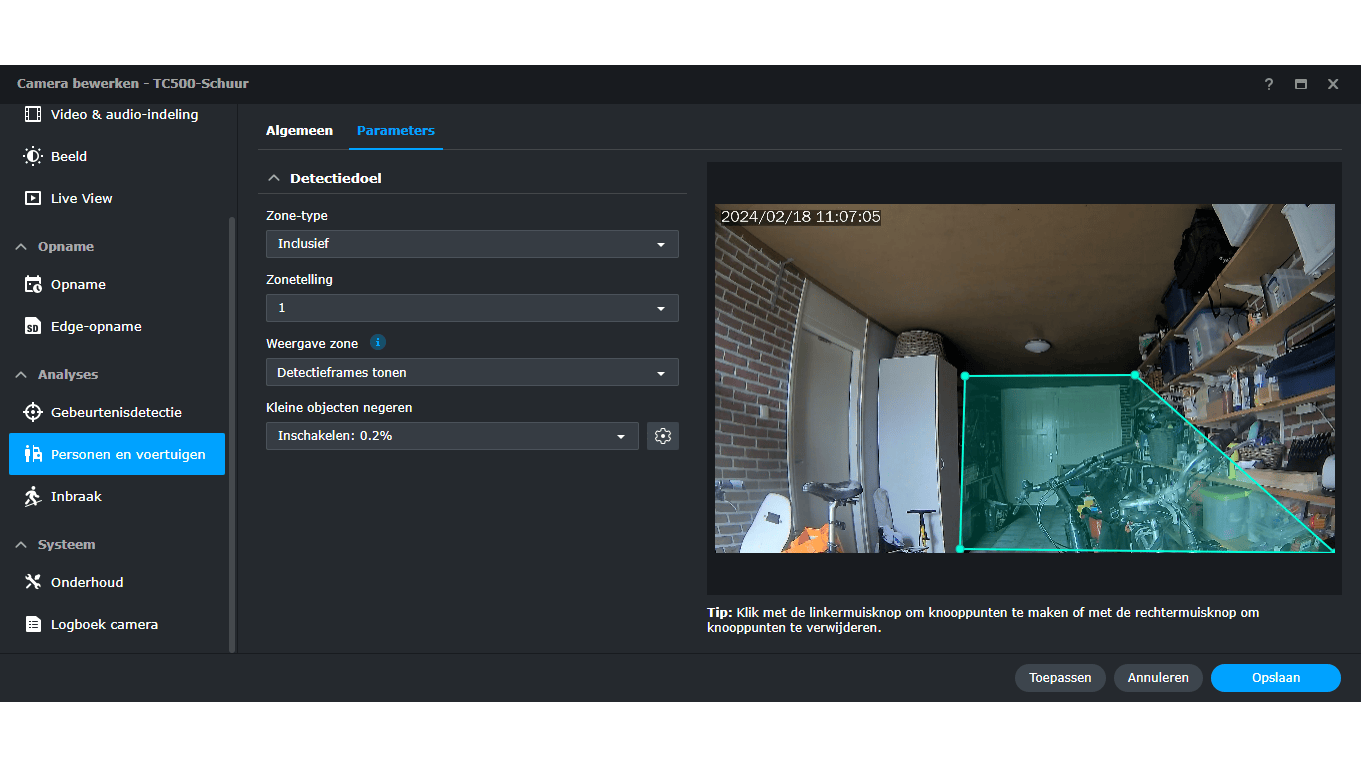
Task: Open the Zonetelling dropdown showing 1
Action: [x=472, y=308]
